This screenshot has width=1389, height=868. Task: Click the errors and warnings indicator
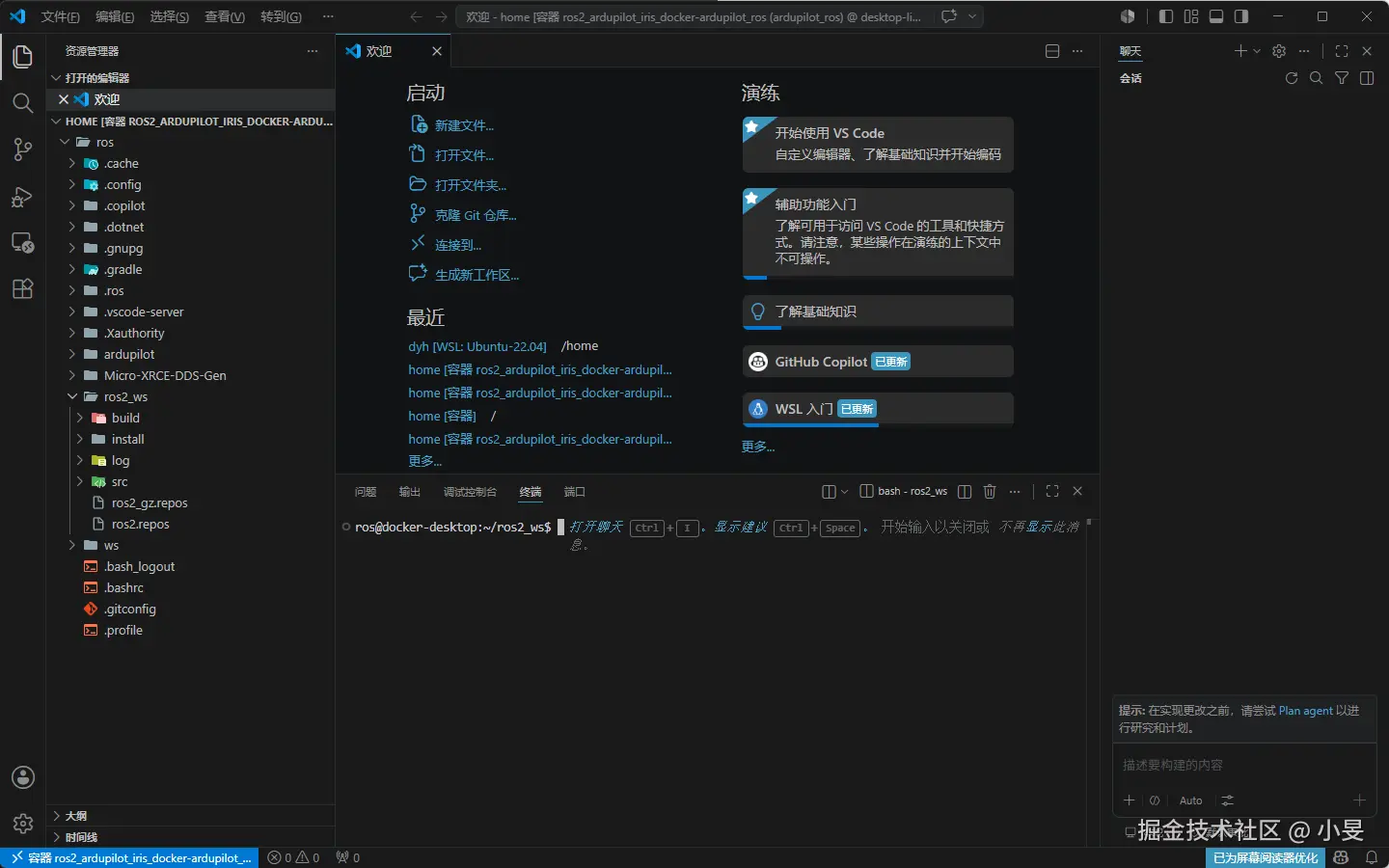293,857
